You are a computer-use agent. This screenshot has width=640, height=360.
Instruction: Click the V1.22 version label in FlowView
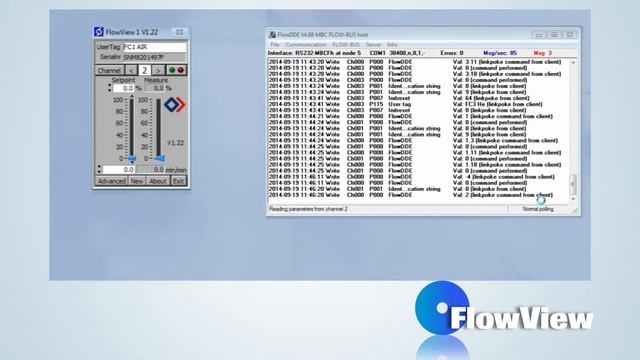(176, 143)
